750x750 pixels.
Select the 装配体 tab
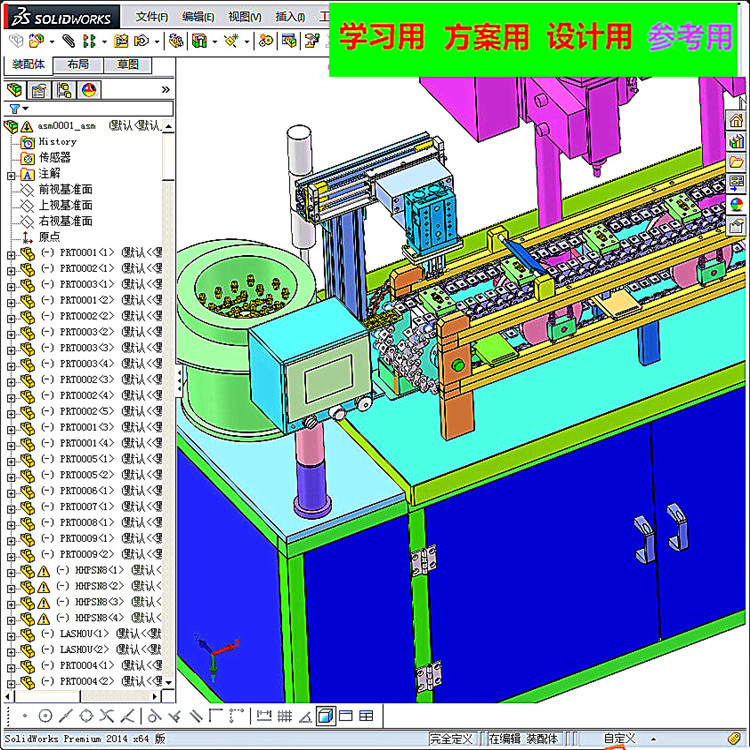click(x=28, y=65)
